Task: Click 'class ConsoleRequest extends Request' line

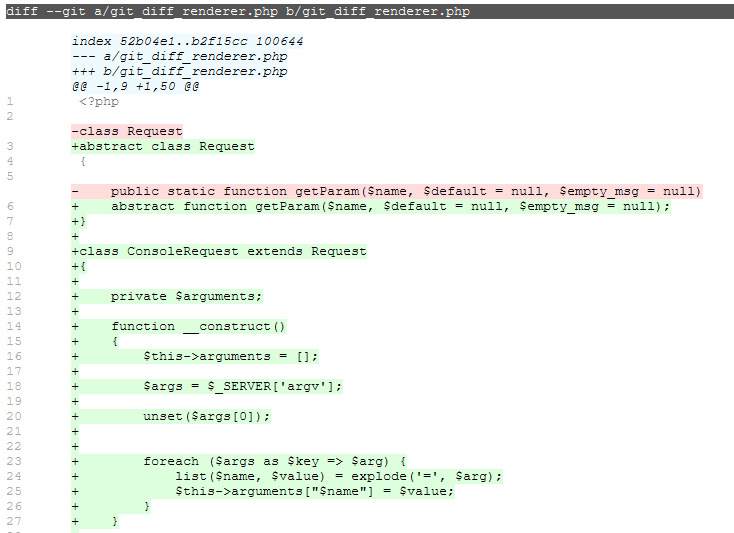Action: (219, 251)
